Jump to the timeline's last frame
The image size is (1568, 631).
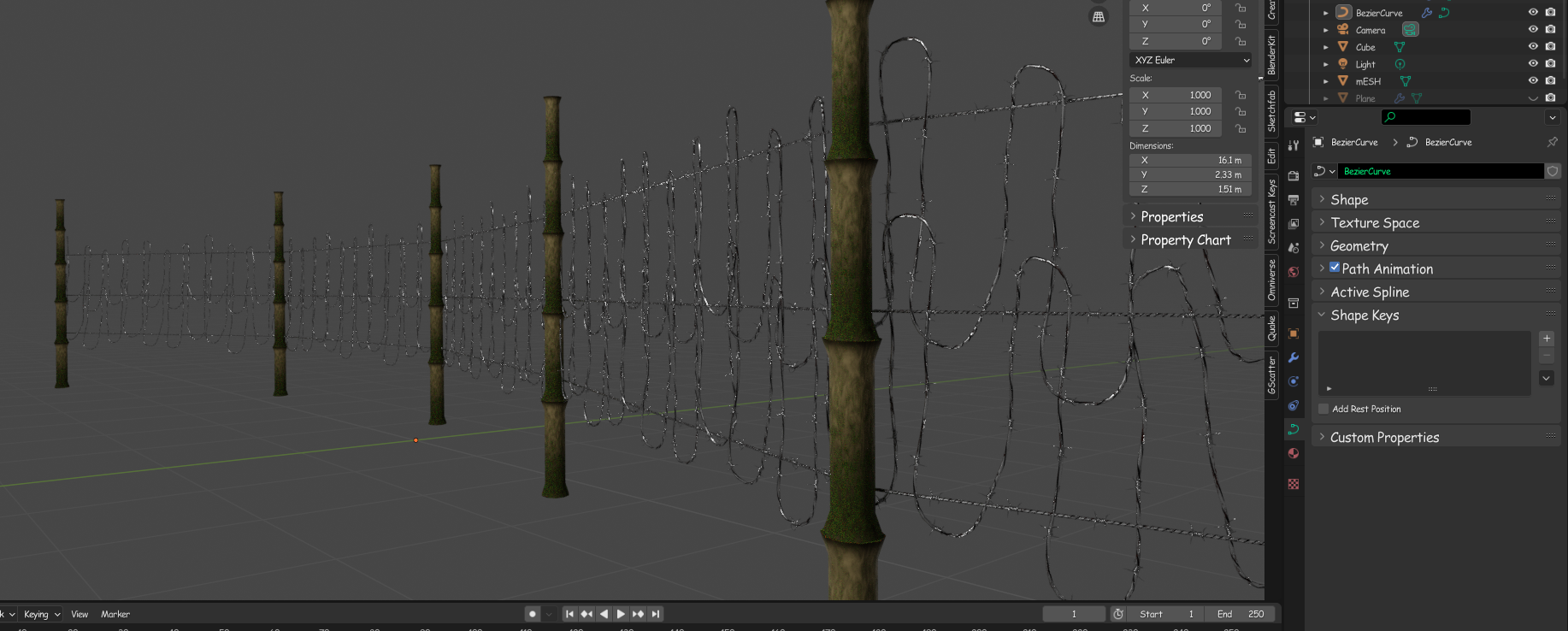(x=656, y=614)
